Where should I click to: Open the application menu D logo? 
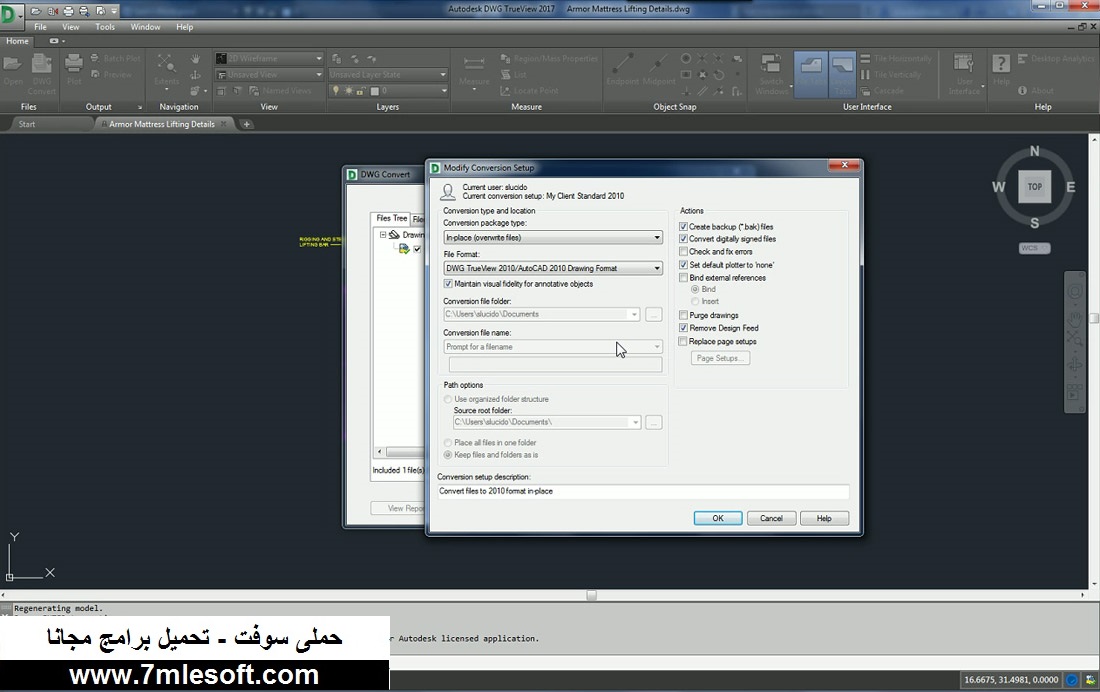coord(8,14)
